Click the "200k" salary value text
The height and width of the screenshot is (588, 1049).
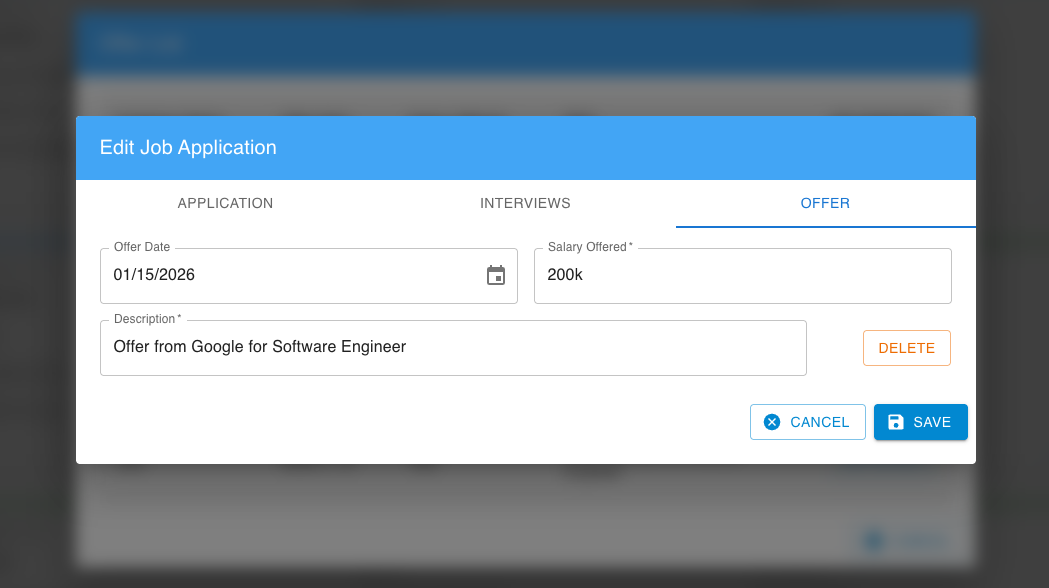pos(565,275)
